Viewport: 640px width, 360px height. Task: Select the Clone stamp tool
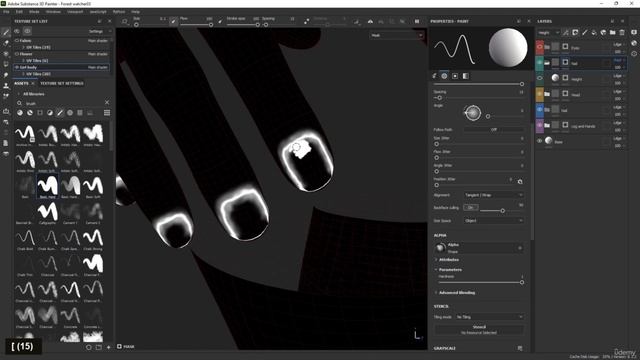pos(6,86)
